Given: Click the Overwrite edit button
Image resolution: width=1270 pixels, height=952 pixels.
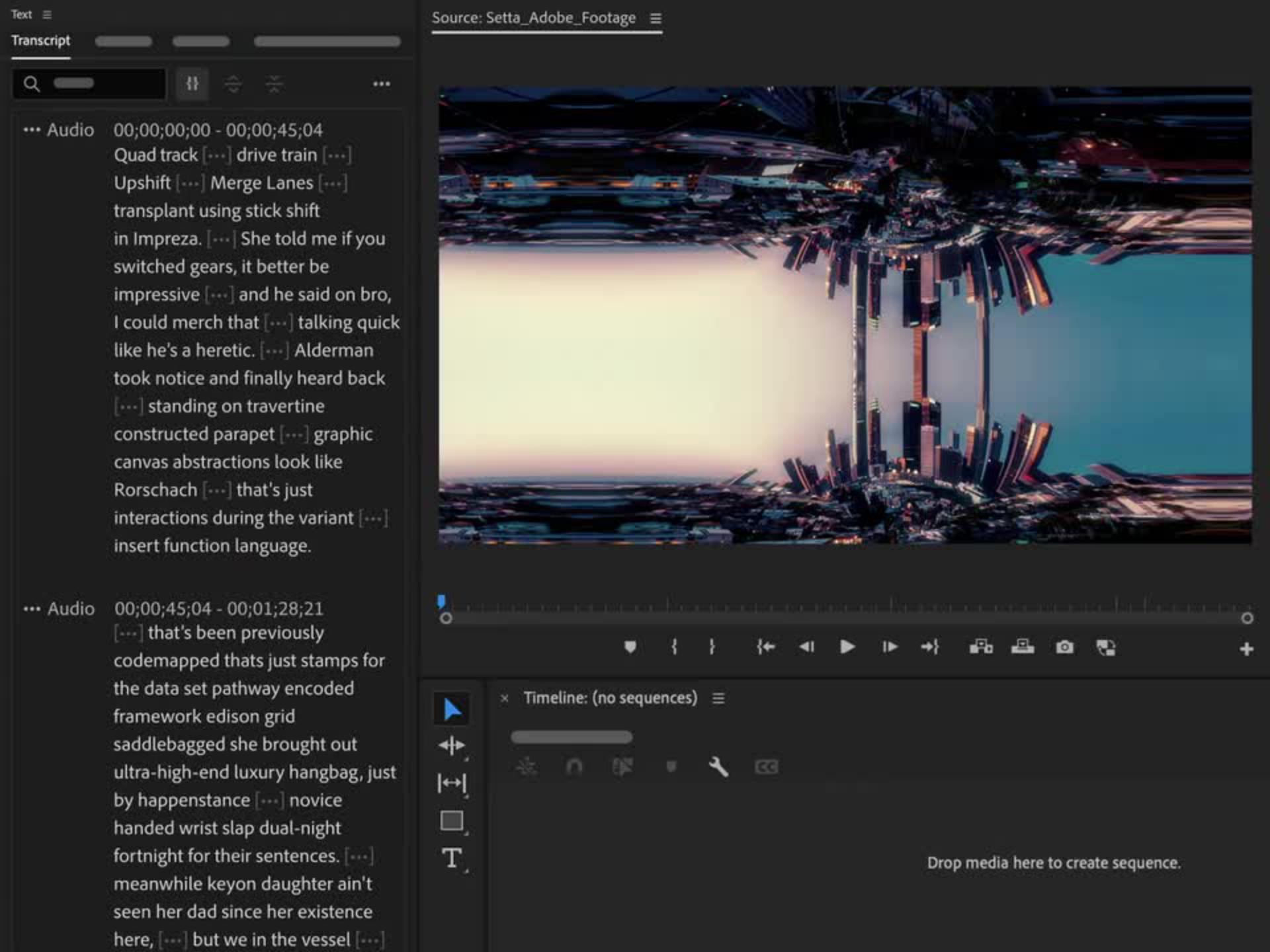Looking at the screenshot, I should coord(1023,647).
